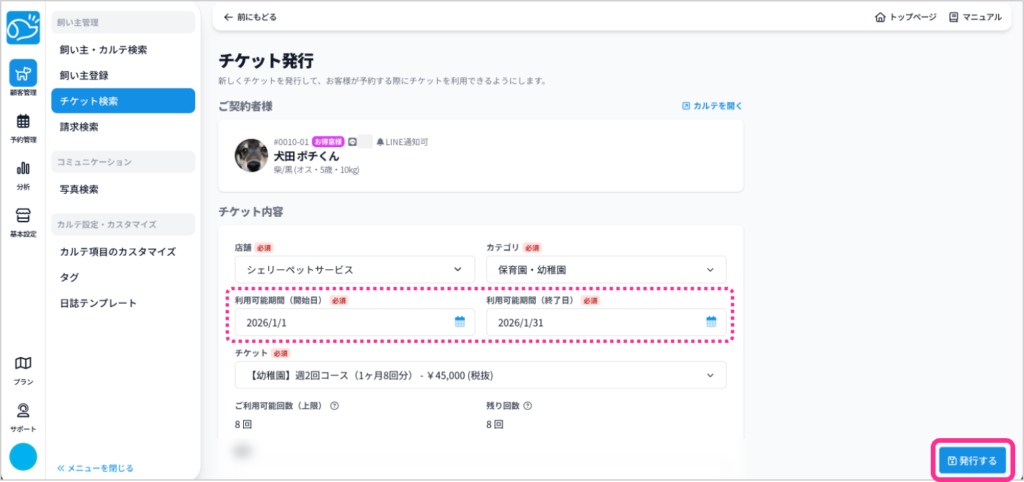Viewport: 1024px width, 482px height.
Task: Open プラン map icon
Action: point(23,364)
